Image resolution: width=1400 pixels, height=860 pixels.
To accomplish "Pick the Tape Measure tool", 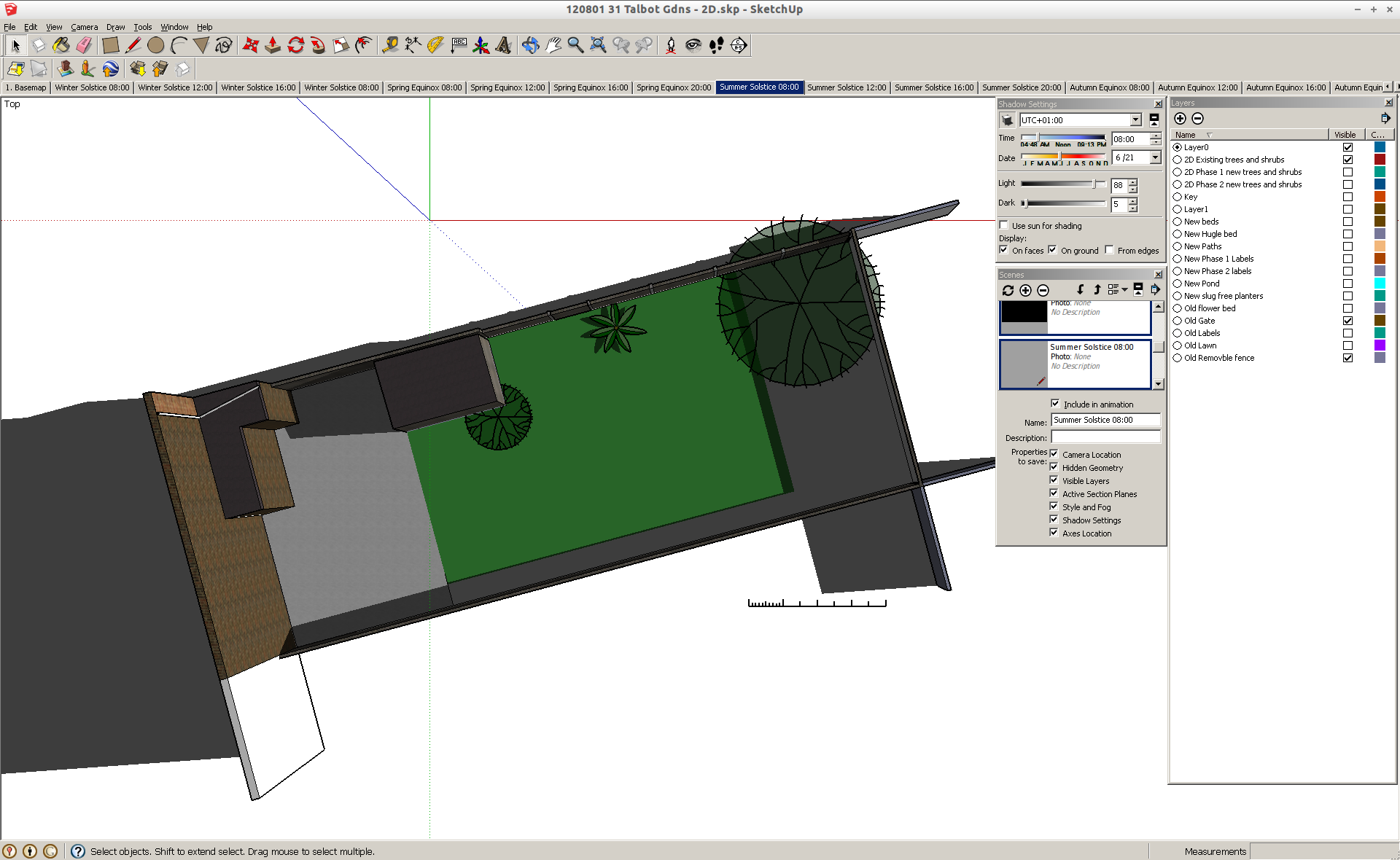I will pos(390,45).
